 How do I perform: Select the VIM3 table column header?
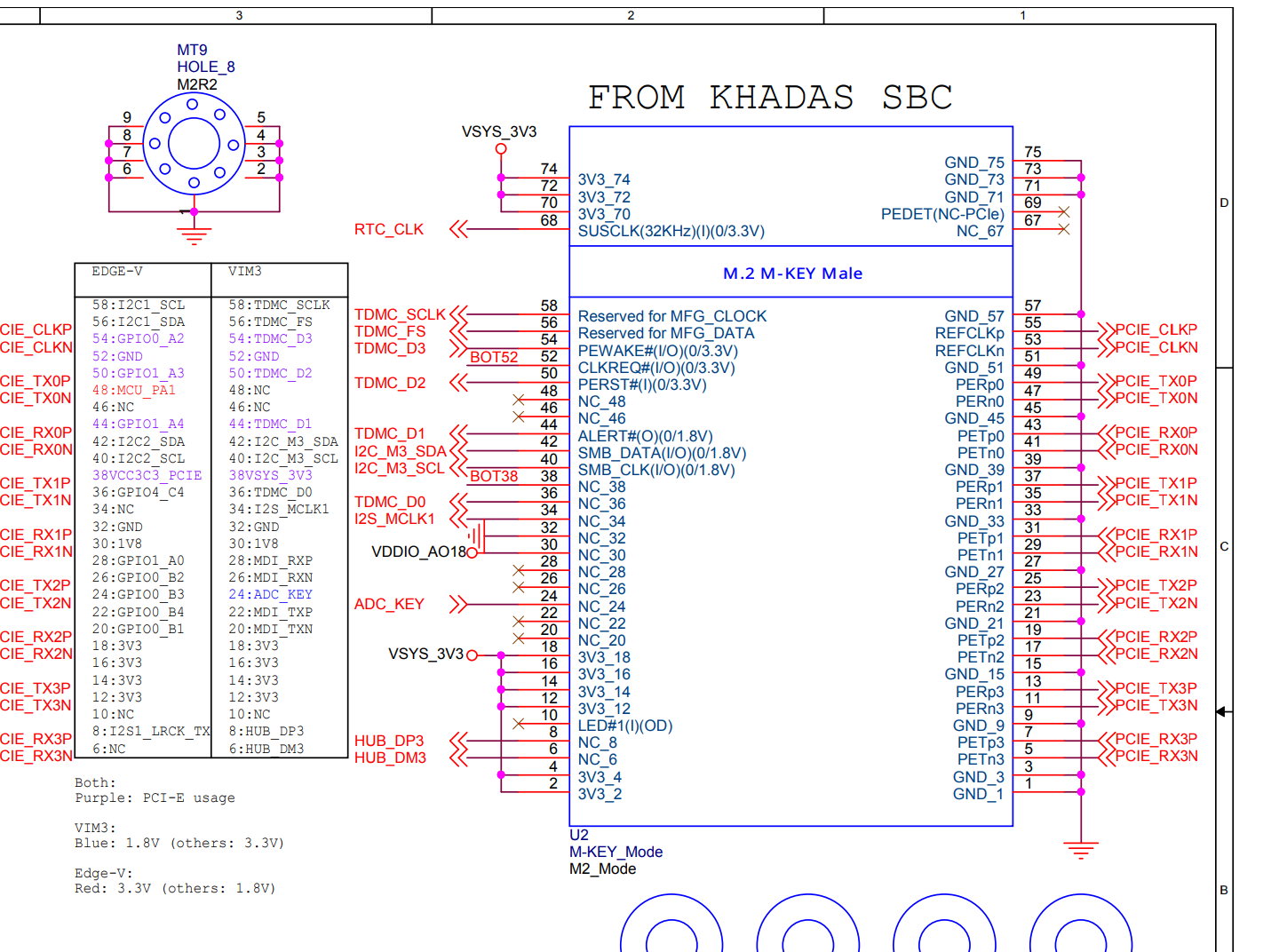tap(245, 272)
